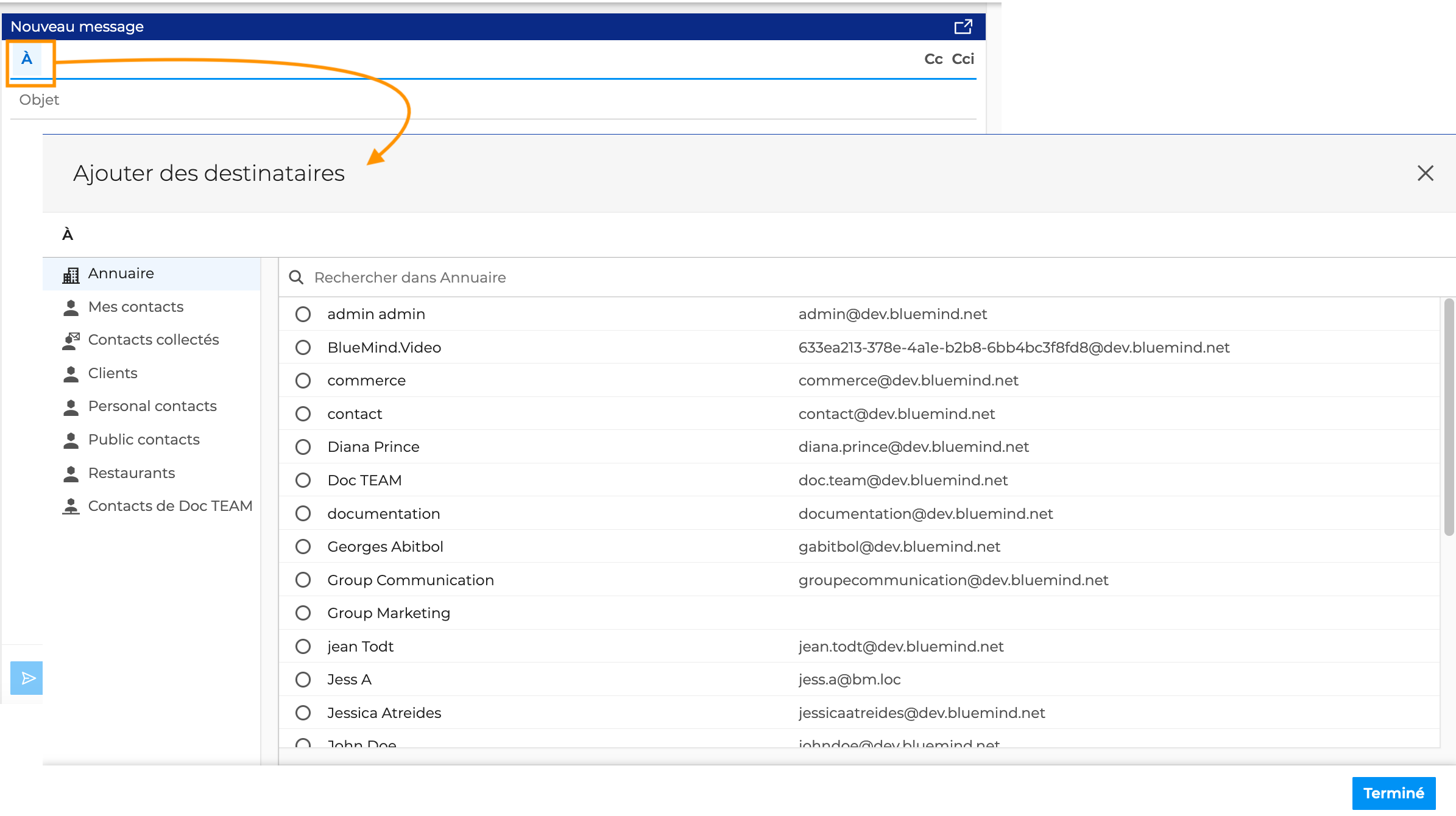Viewport: 1456px width, 816px height.
Task: Click the Annuaire building icon
Action: 71,275
